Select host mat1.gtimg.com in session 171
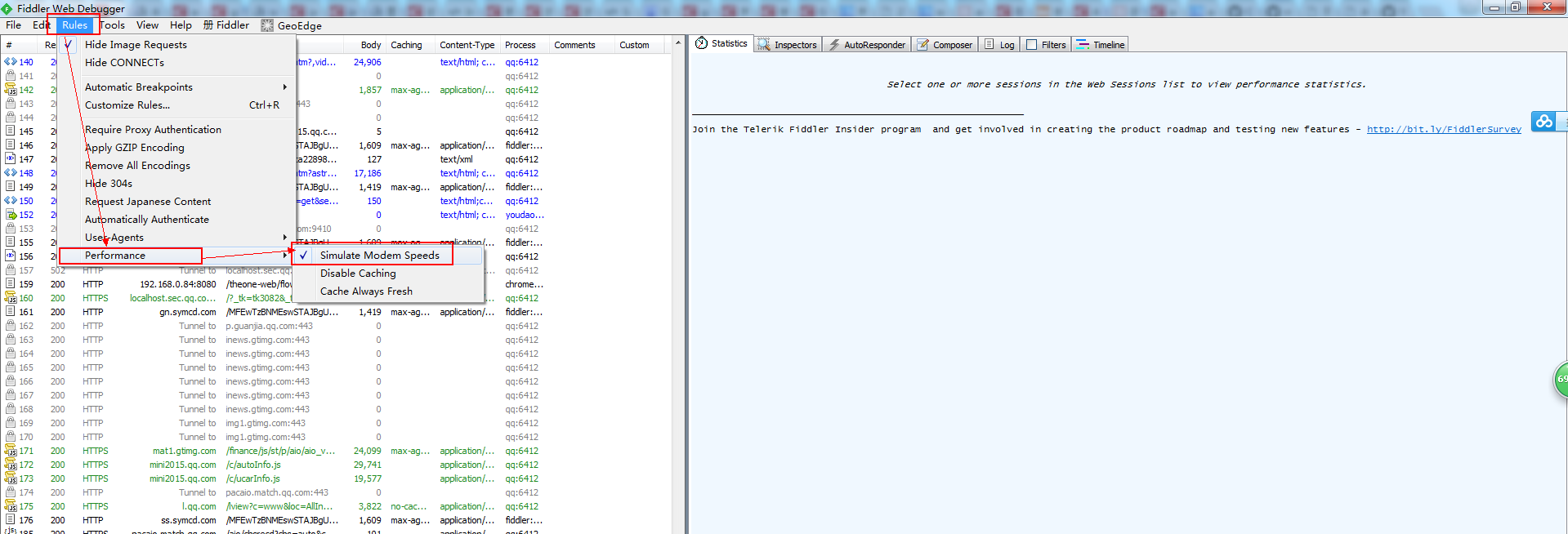The width and height of the screenshot is (1568, 534). (184, 451)
